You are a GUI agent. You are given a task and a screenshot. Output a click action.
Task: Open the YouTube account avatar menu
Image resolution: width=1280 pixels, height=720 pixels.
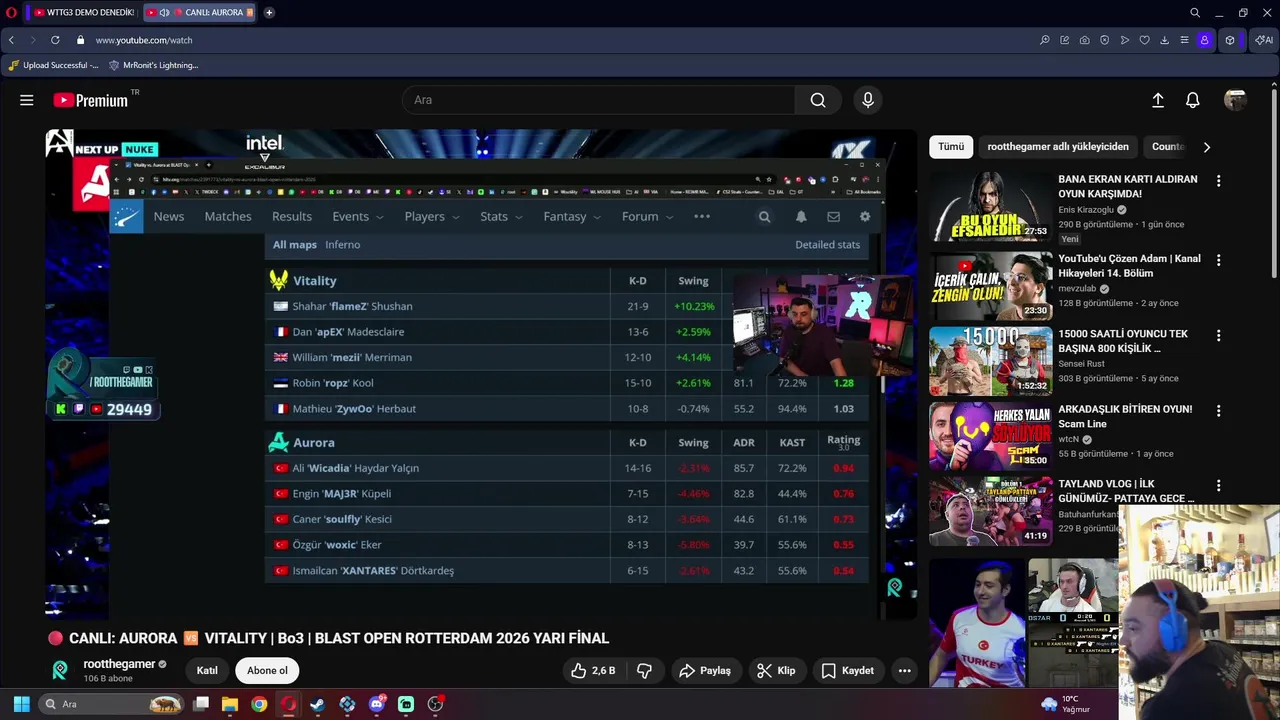(x=1235, y=100)
